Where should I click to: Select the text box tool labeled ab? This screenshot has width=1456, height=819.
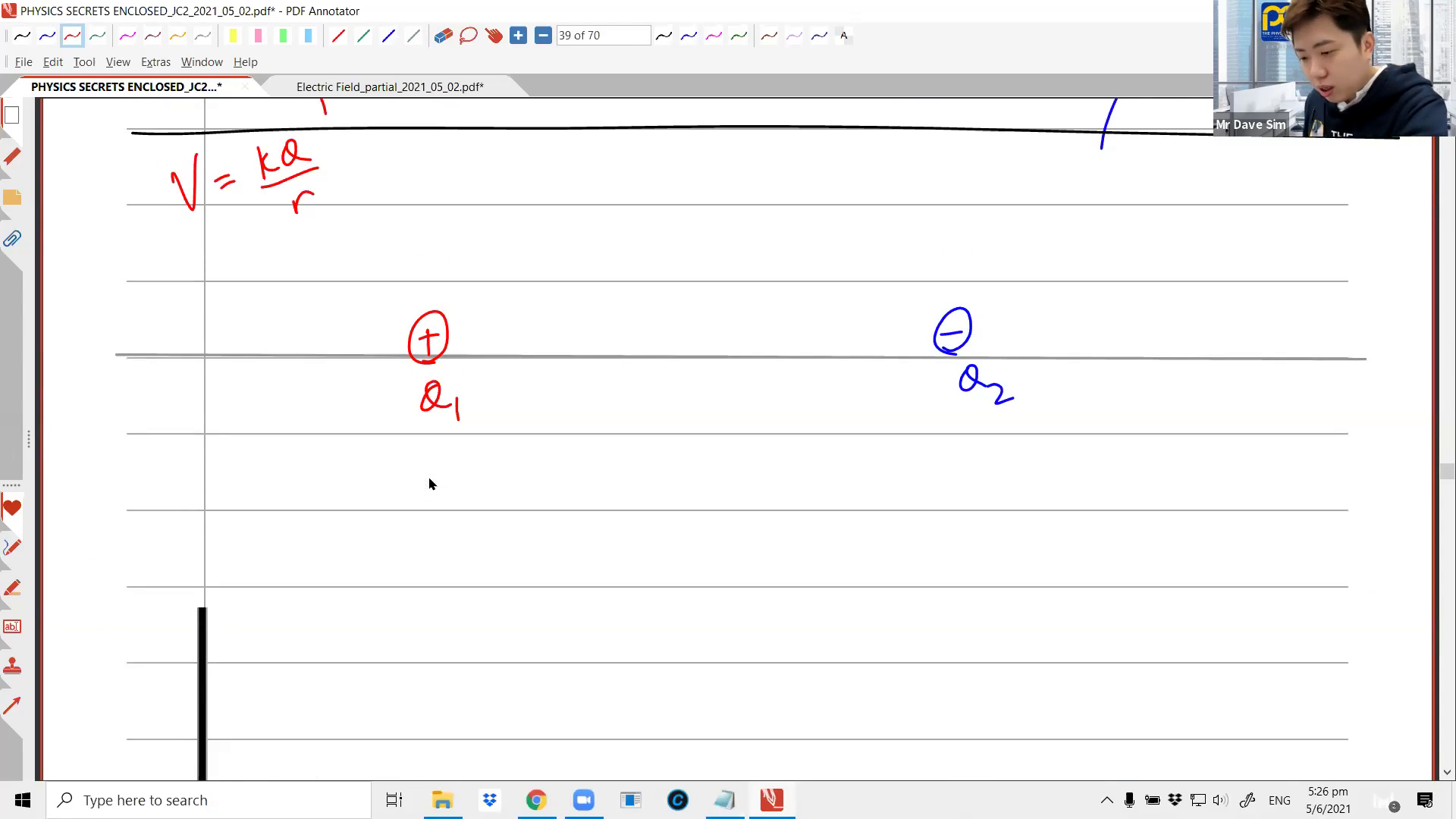point(12,626)
